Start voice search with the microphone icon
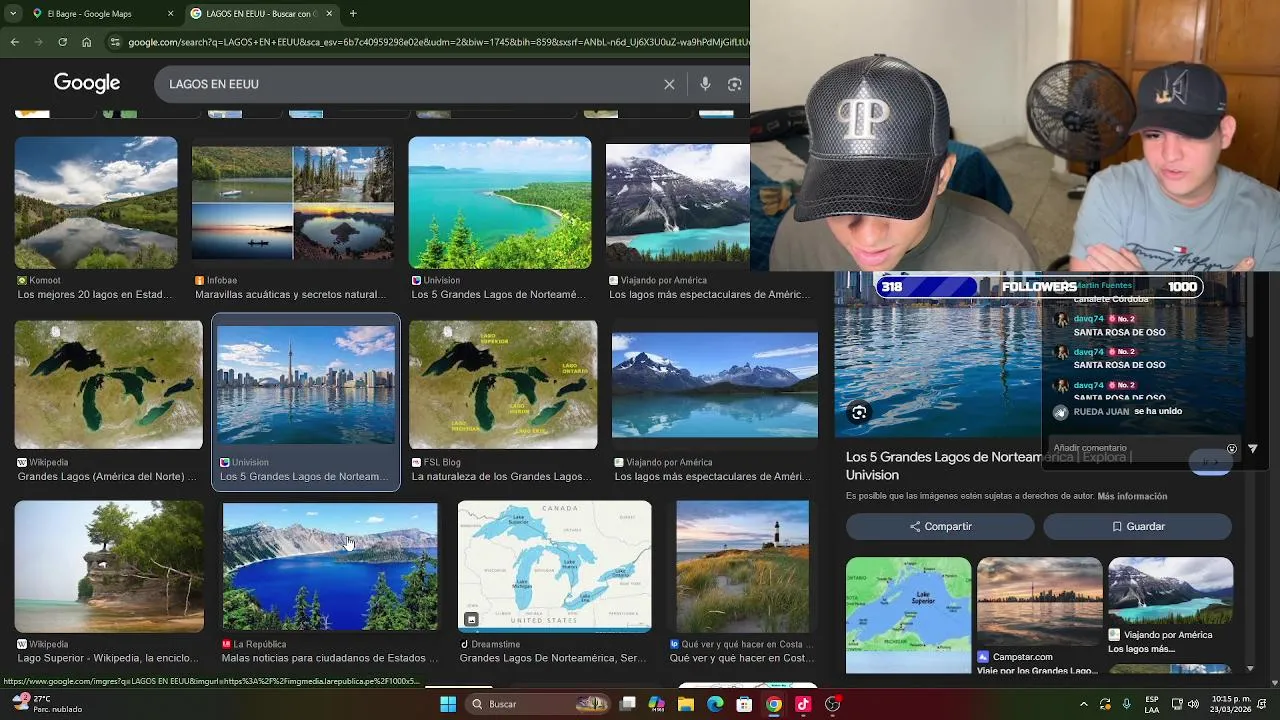 705,84
